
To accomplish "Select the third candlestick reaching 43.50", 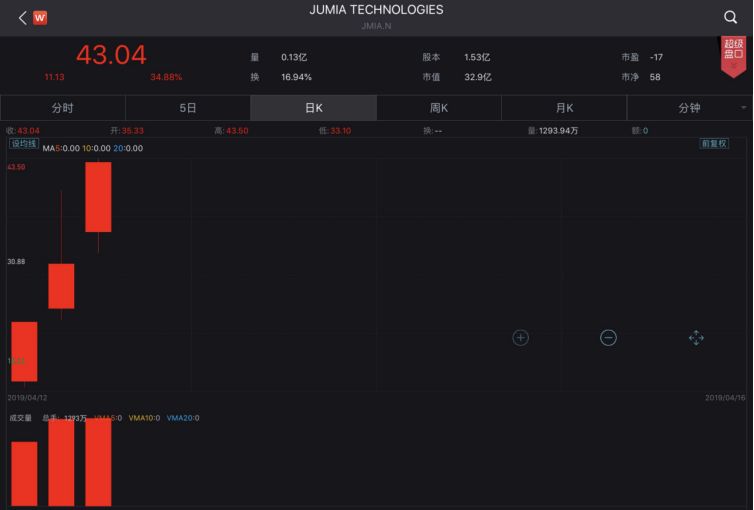I will click(x=98, y=197).
